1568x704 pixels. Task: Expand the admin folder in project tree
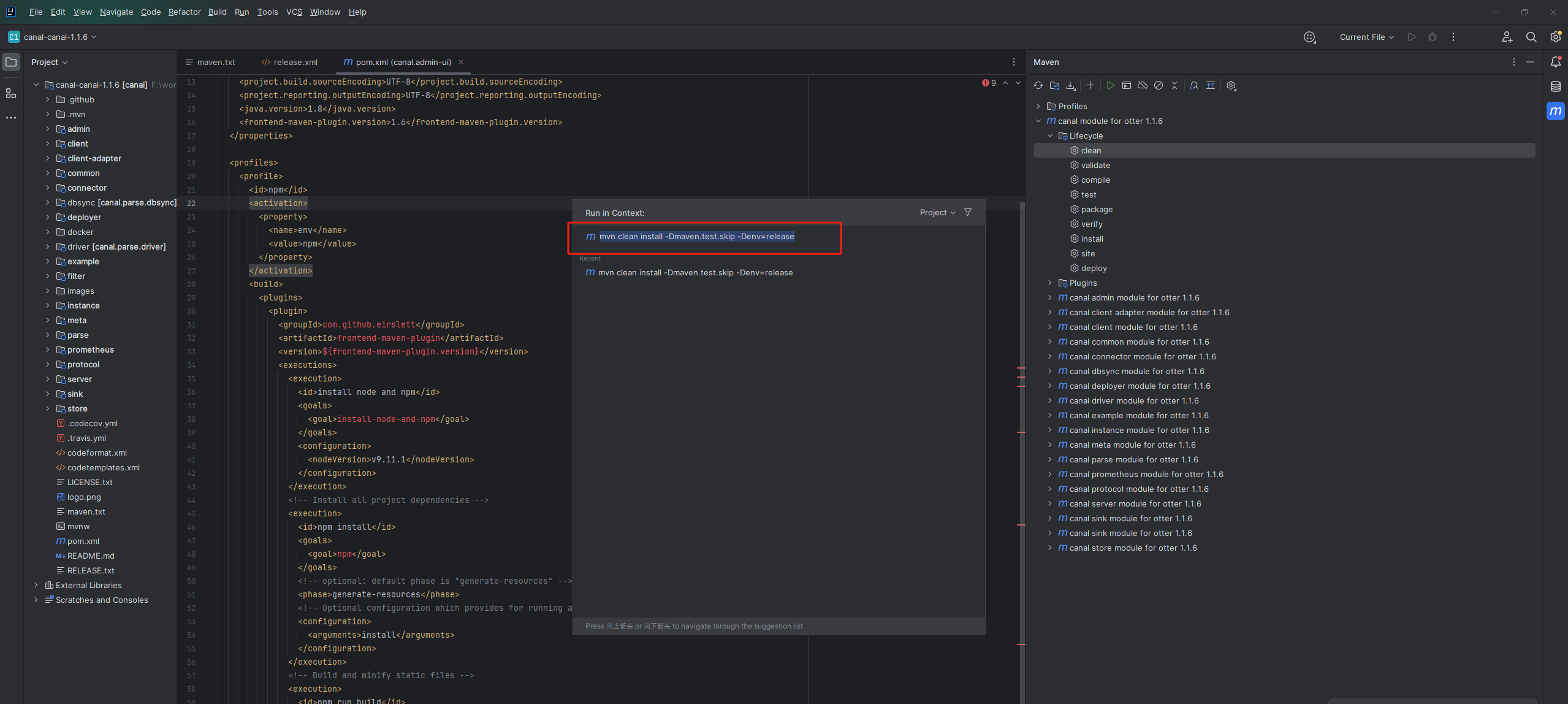(x=48, y=129)
